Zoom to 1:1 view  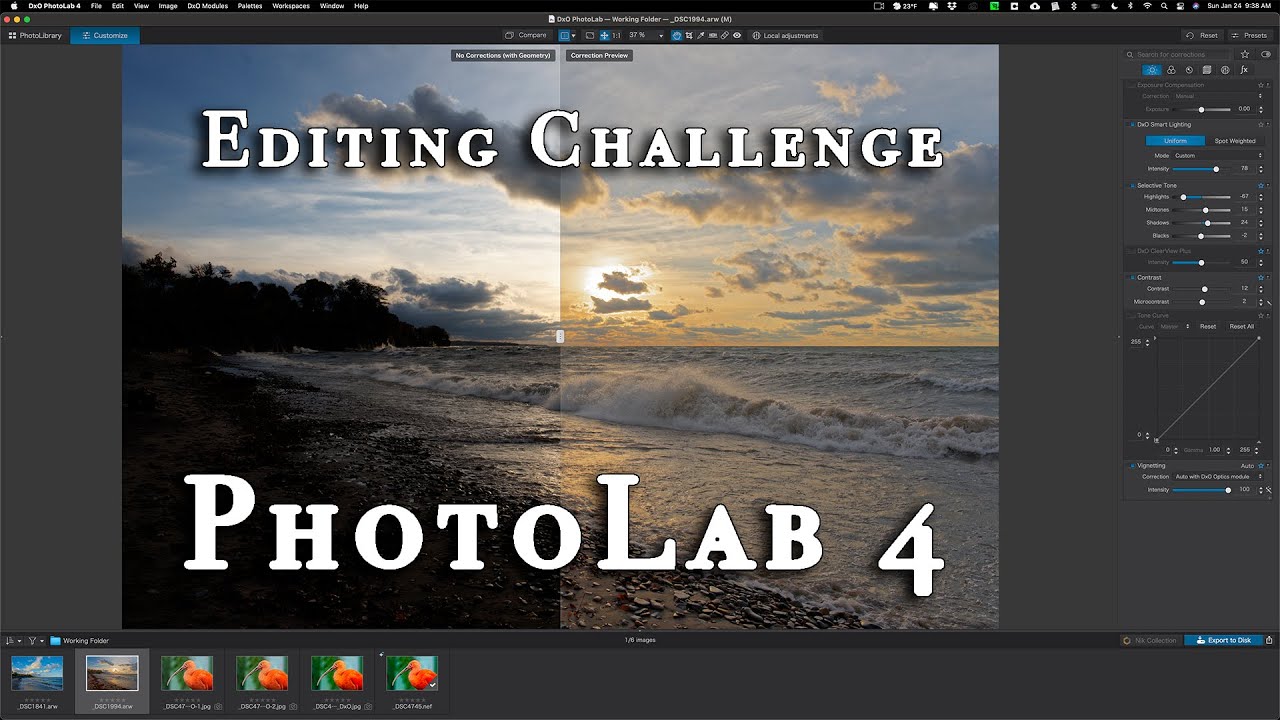pos(616,35)
